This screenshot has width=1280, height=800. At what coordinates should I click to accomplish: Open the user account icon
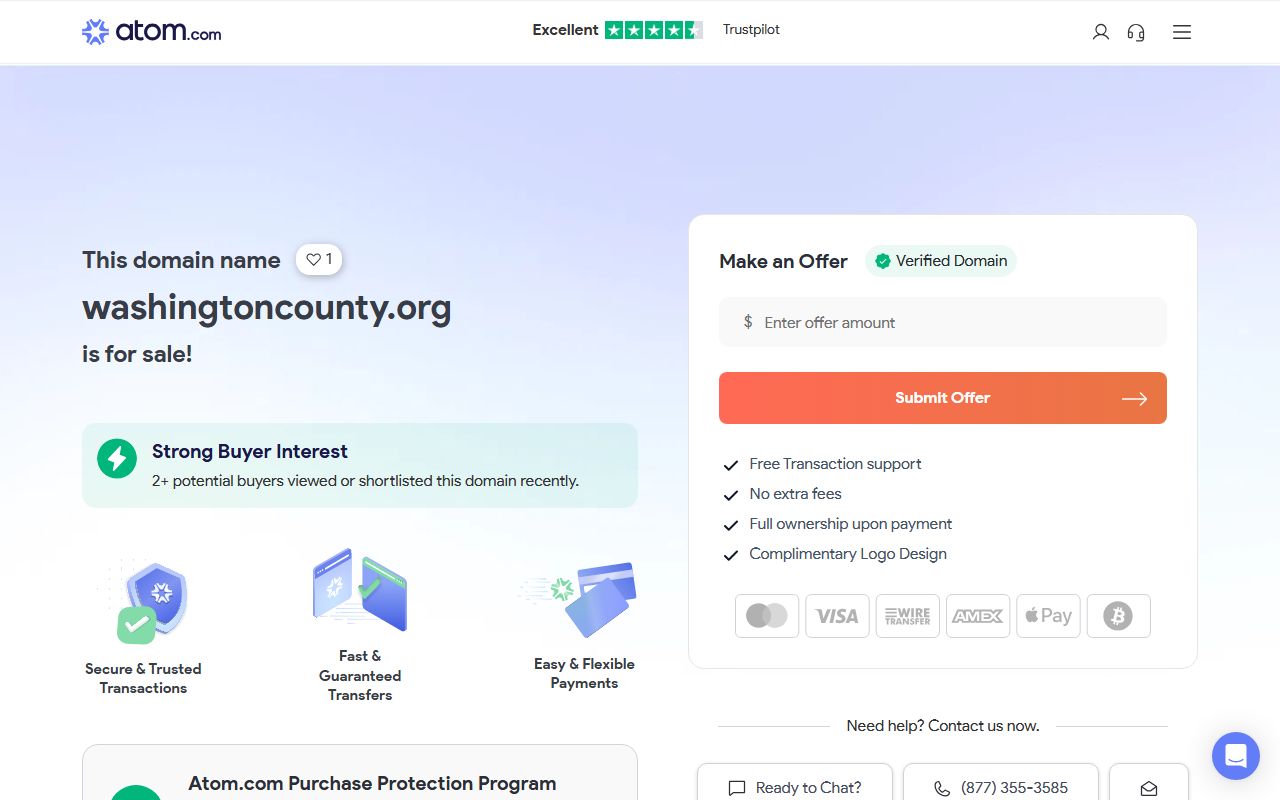click(x=1101, y=32)
